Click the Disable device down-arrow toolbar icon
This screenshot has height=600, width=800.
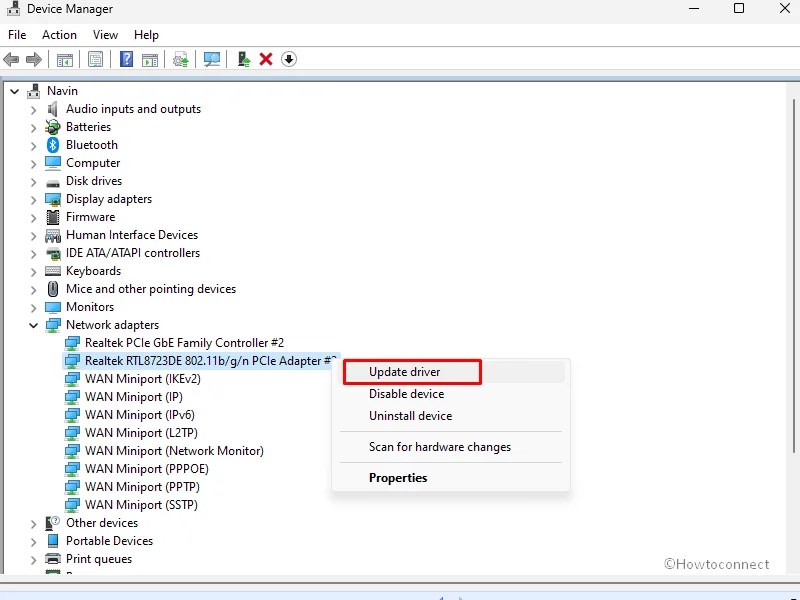289,59
